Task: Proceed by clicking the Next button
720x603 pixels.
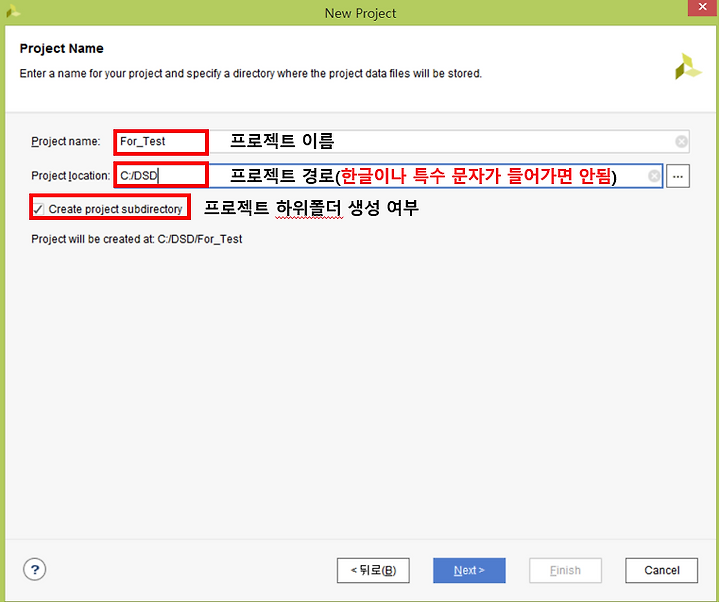Action: click(469, 570)
